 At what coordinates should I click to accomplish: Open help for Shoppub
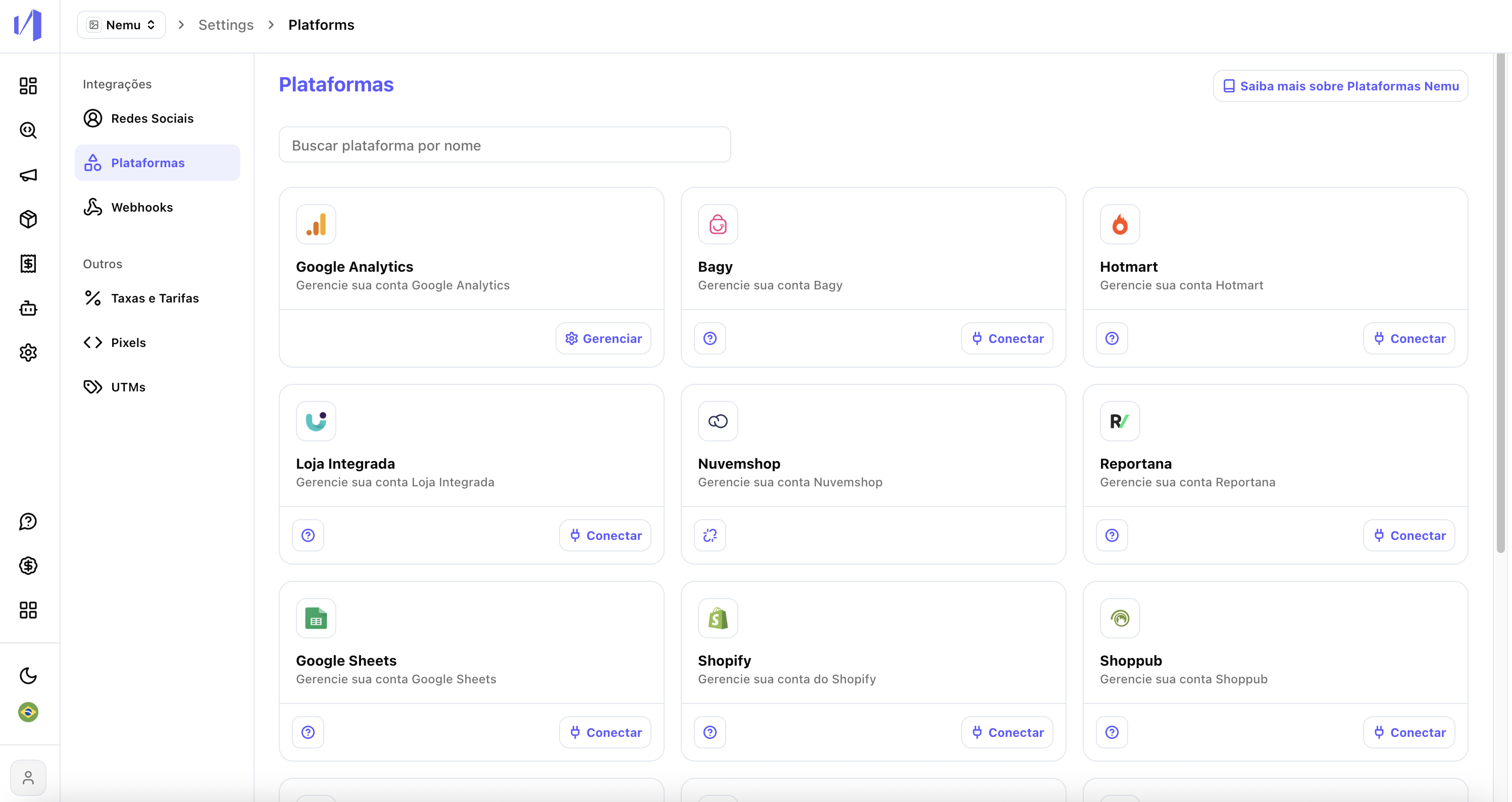point(1112,732)
